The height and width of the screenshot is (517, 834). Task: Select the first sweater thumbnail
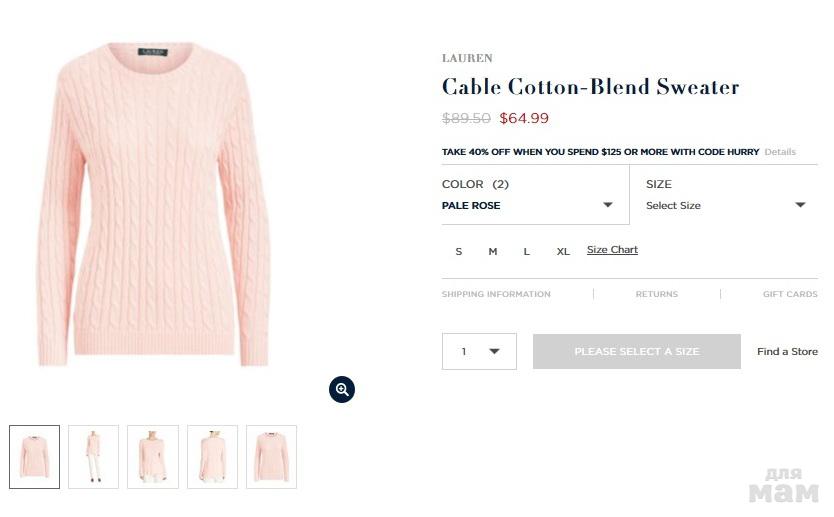click(x=35, y=457)
